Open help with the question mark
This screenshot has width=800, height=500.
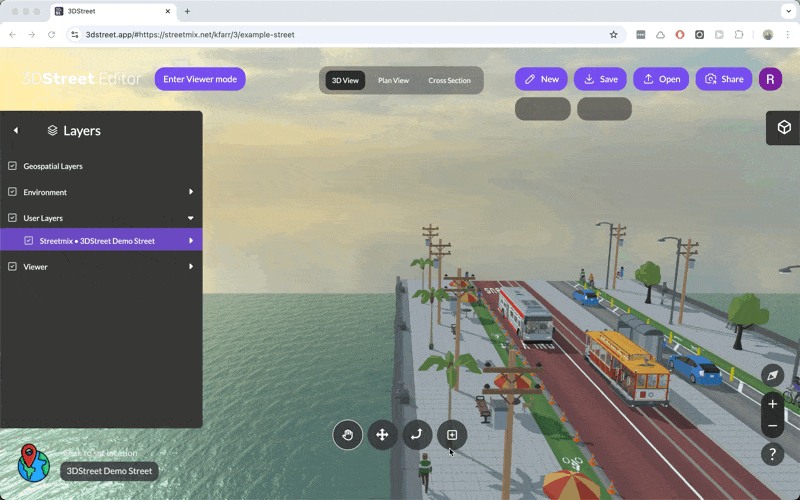772,454
